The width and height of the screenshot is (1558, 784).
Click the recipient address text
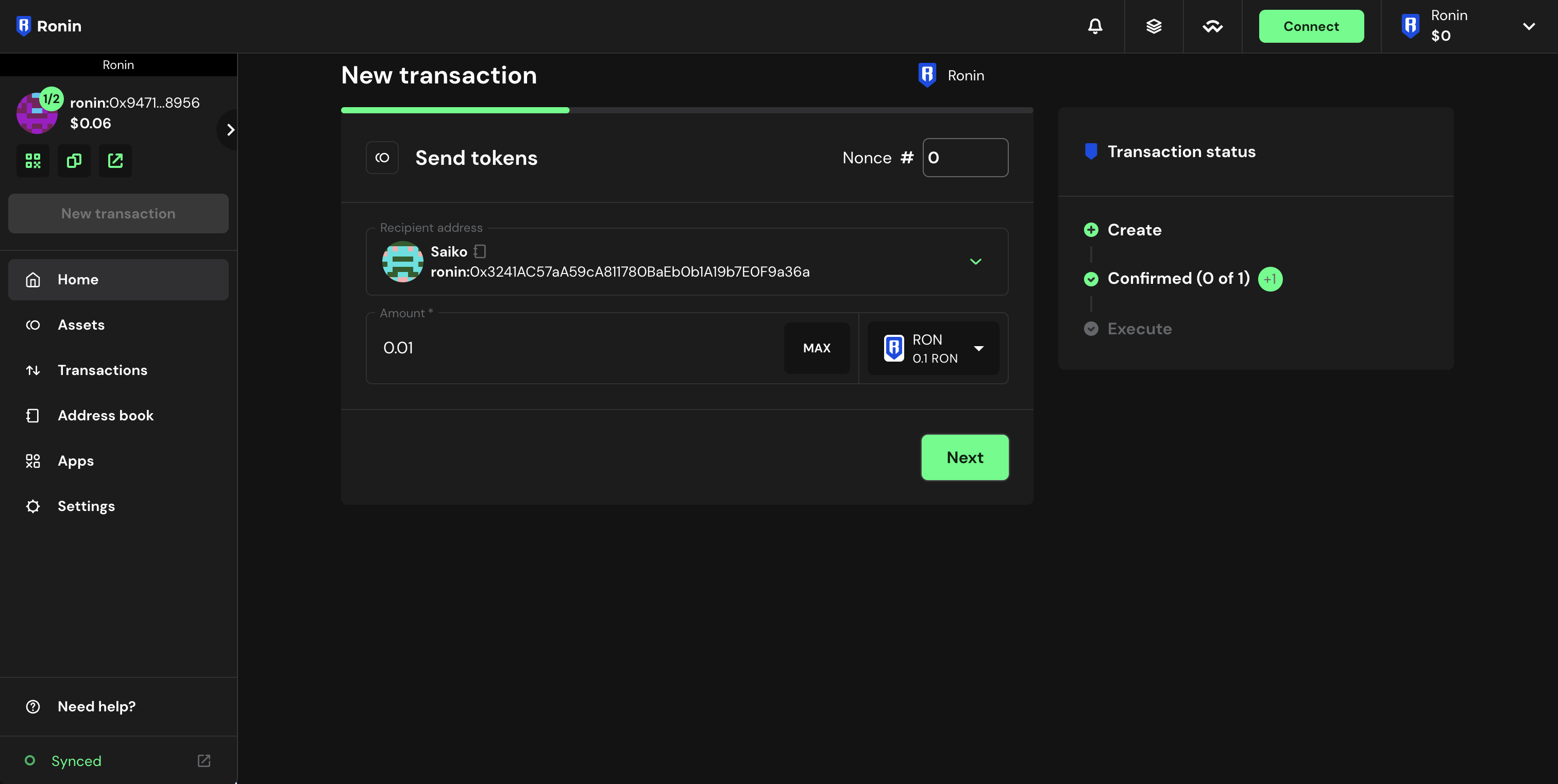point(620,272)
